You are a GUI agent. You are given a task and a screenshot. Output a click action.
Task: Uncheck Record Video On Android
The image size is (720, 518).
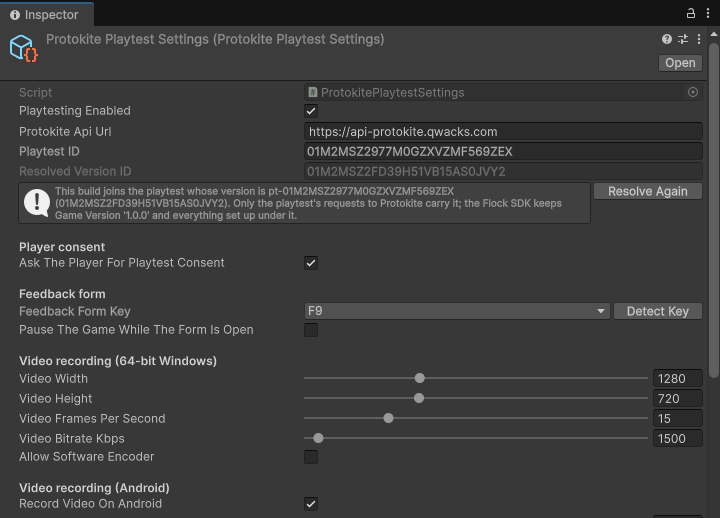pyautogui.click(x=311, y=504)
